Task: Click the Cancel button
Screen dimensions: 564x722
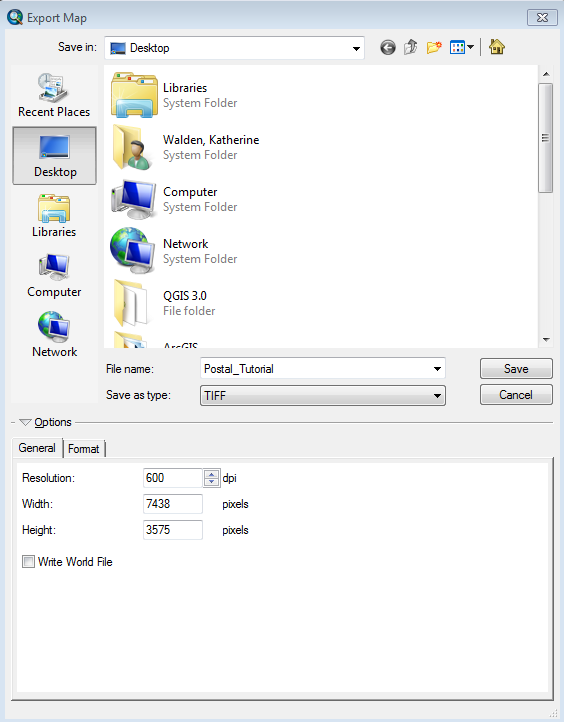Action: click(516, 395)
